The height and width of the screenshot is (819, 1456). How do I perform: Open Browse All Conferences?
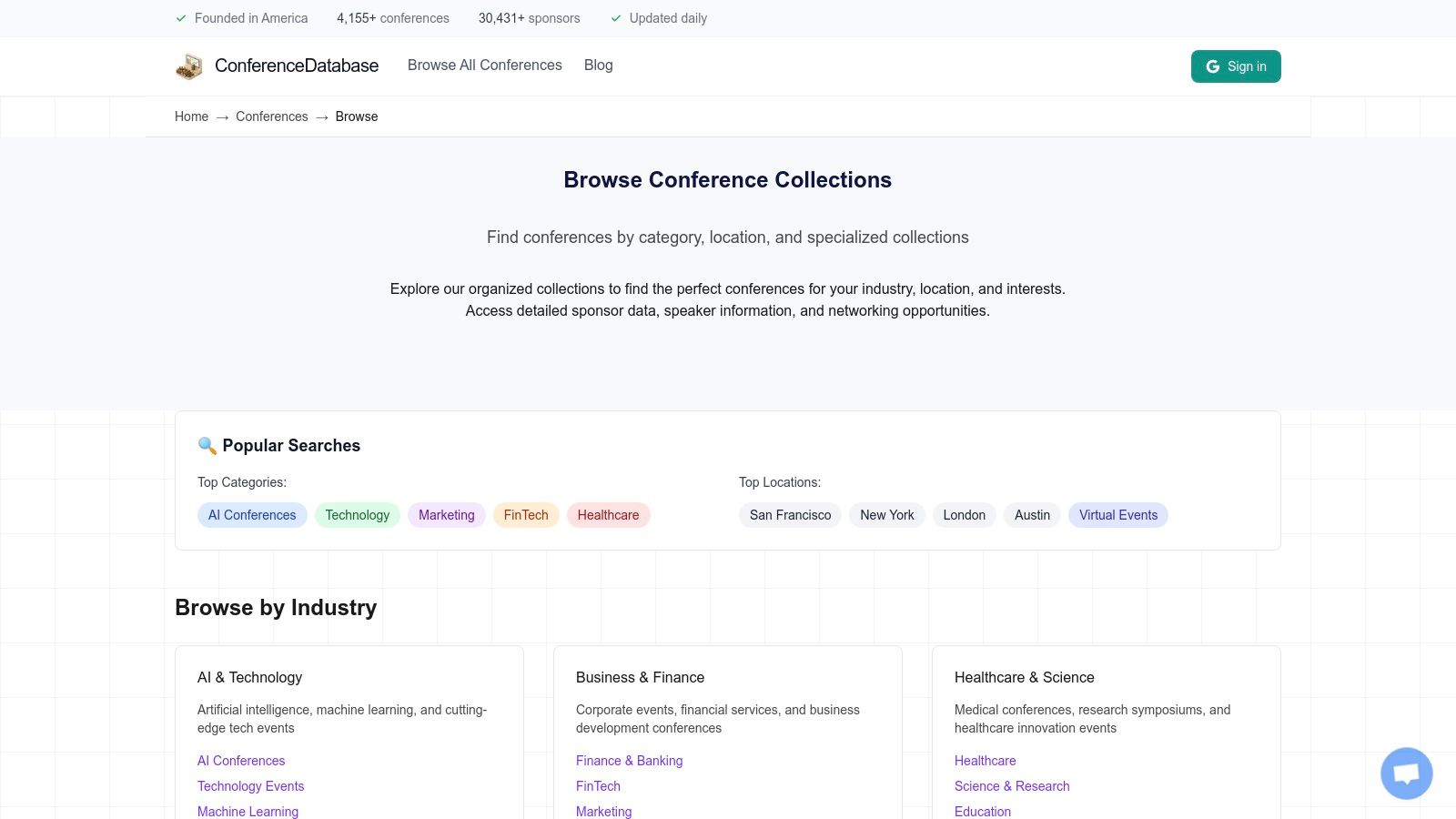[484, 65]
